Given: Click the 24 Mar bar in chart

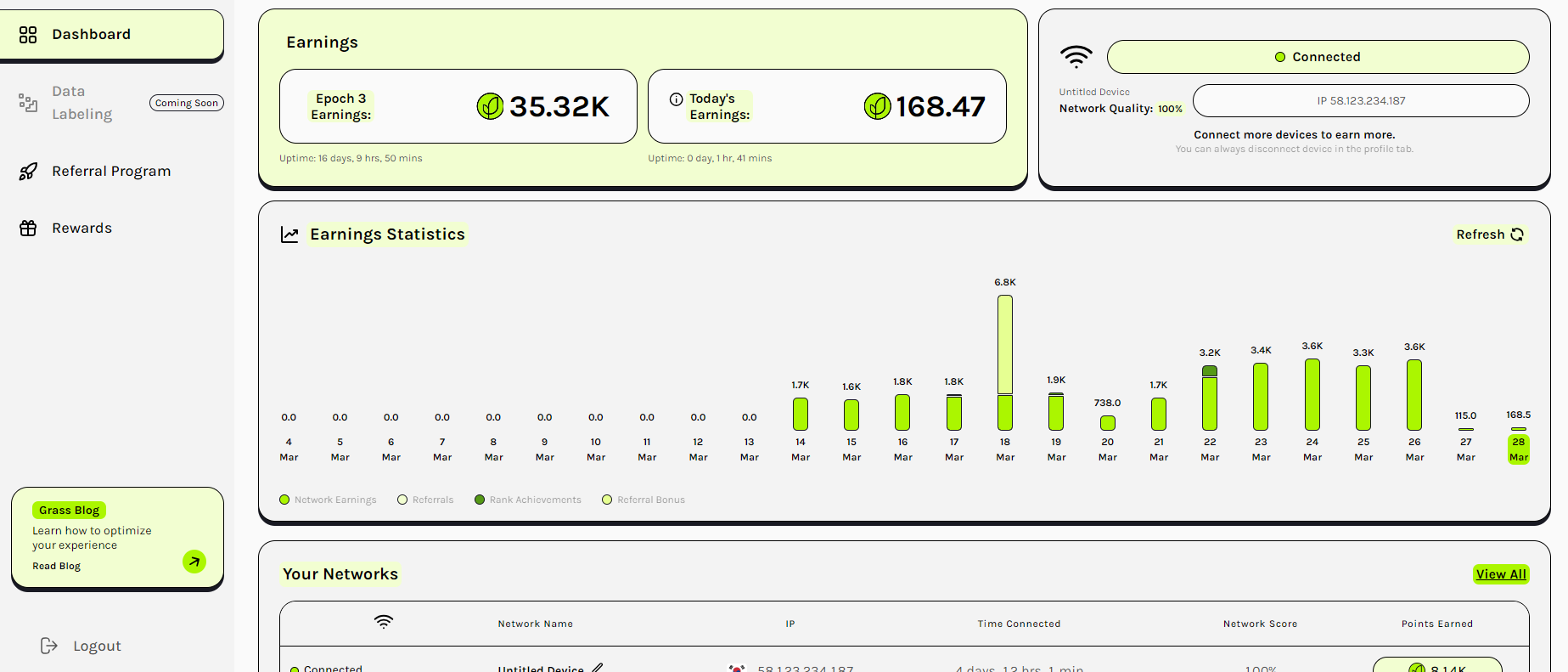Looking at the screenshot, I should coord(1312,395).
